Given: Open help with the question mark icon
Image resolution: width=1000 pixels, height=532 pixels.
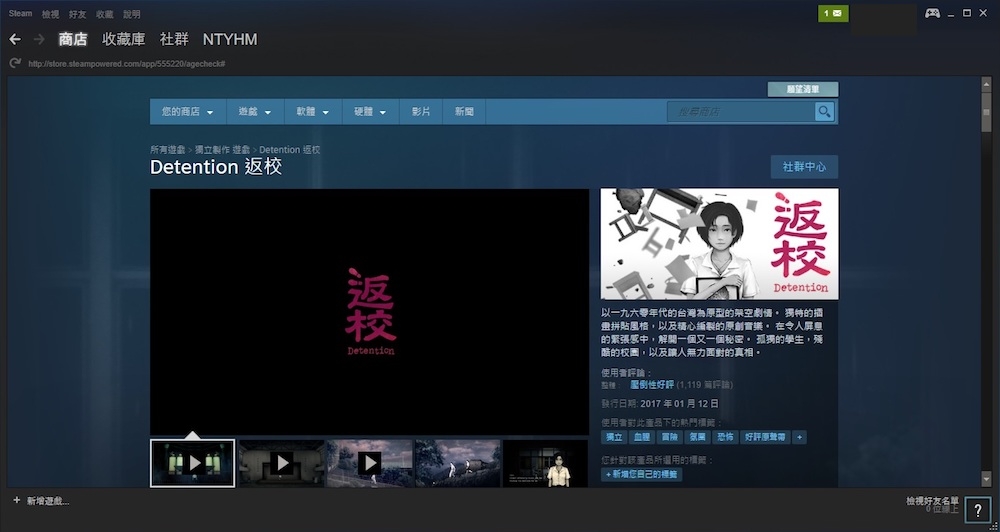Looking at the screenshot, I should click(x=978, y=510).
